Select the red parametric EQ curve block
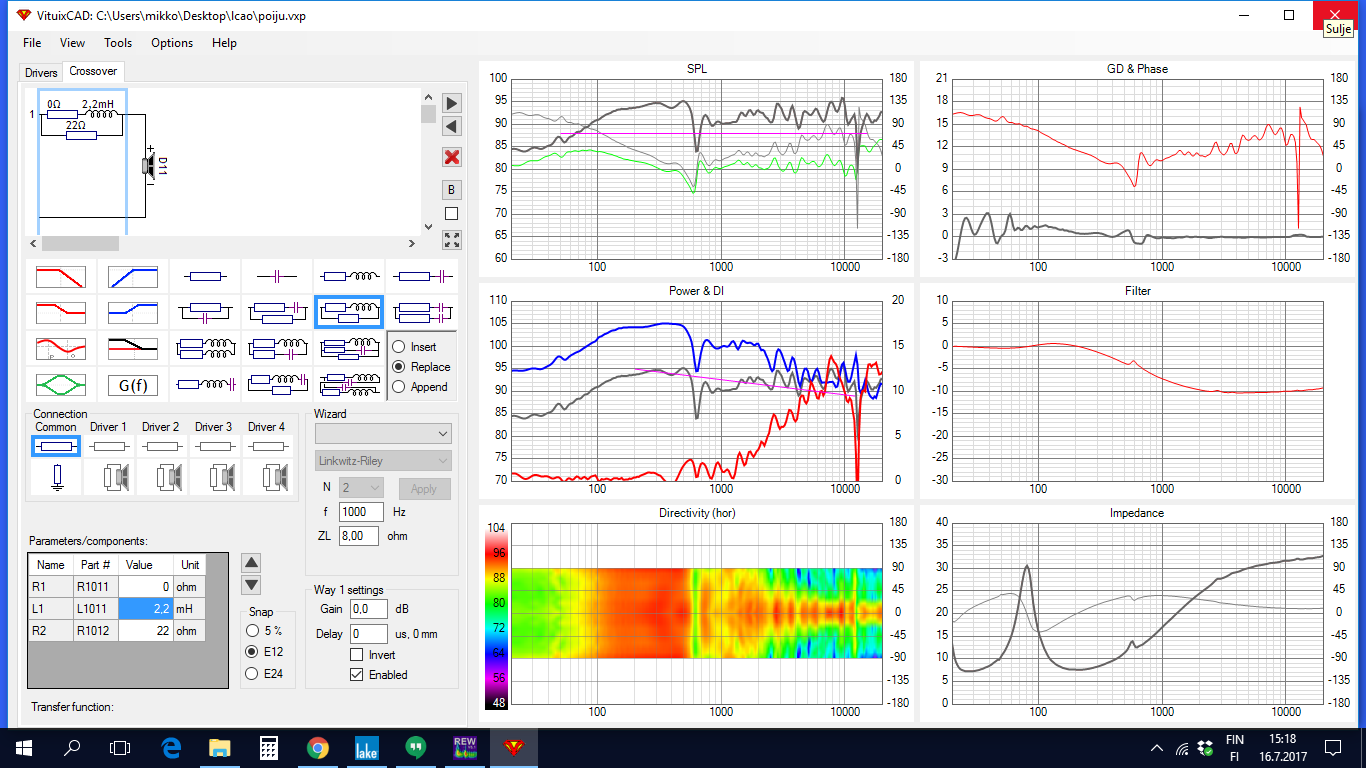 click(60, 348)
